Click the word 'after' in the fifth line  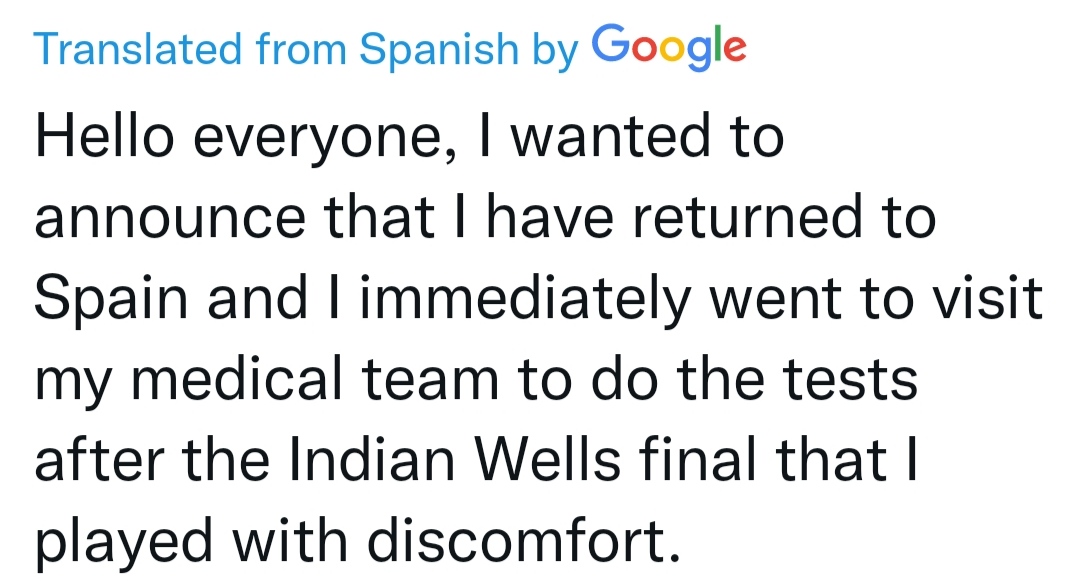point(99,460)
